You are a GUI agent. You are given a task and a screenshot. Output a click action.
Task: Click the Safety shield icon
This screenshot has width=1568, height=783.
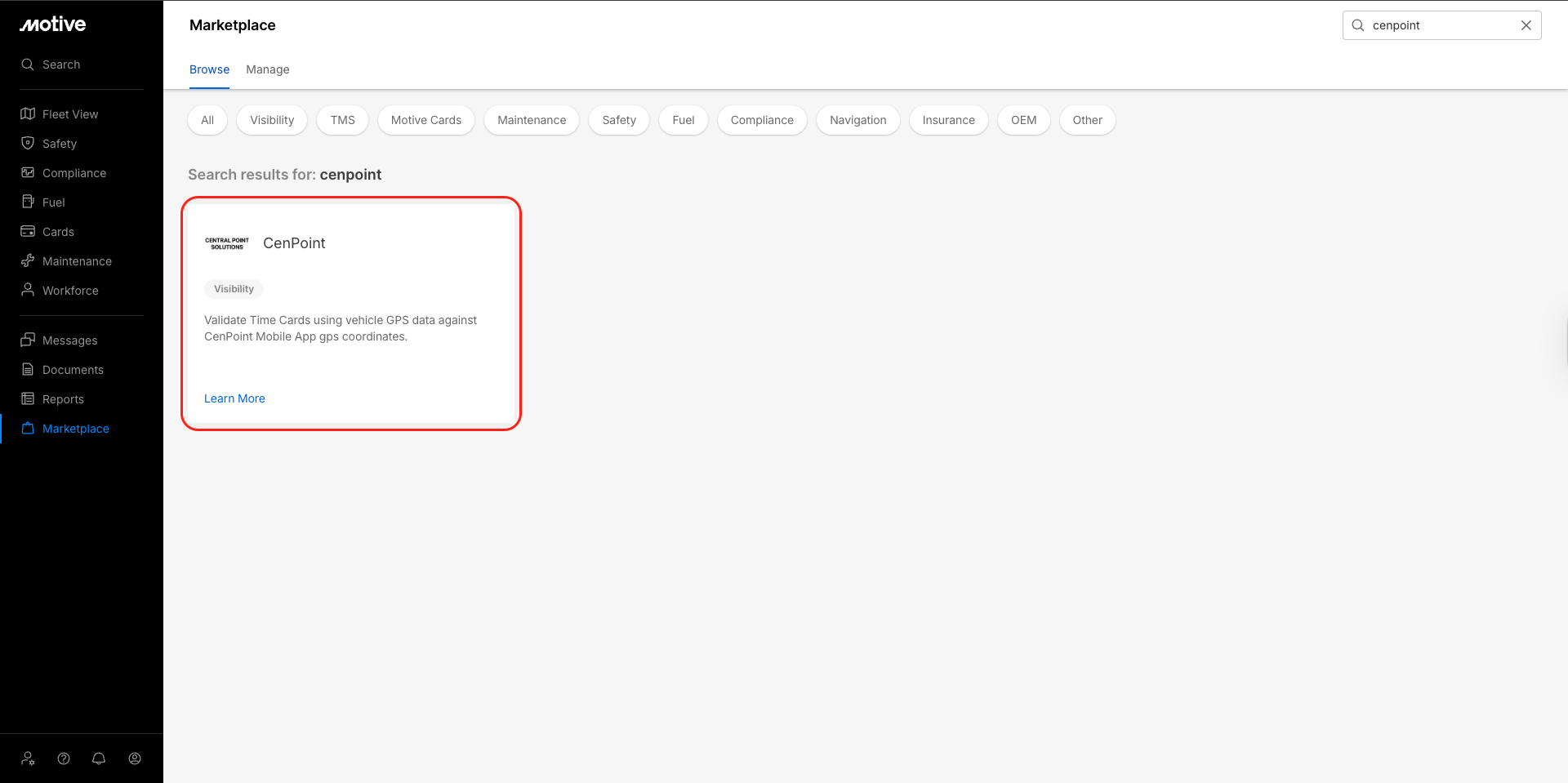point(28,143)
